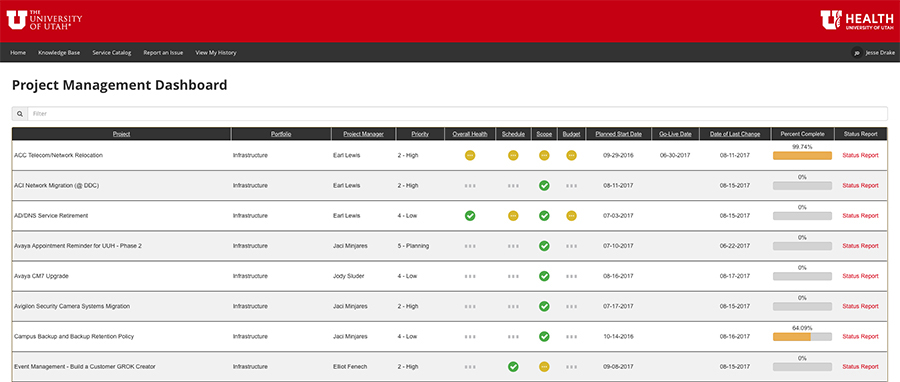Sort by Schedule column header
Screen dimensions: 900x382
(513, 134)
